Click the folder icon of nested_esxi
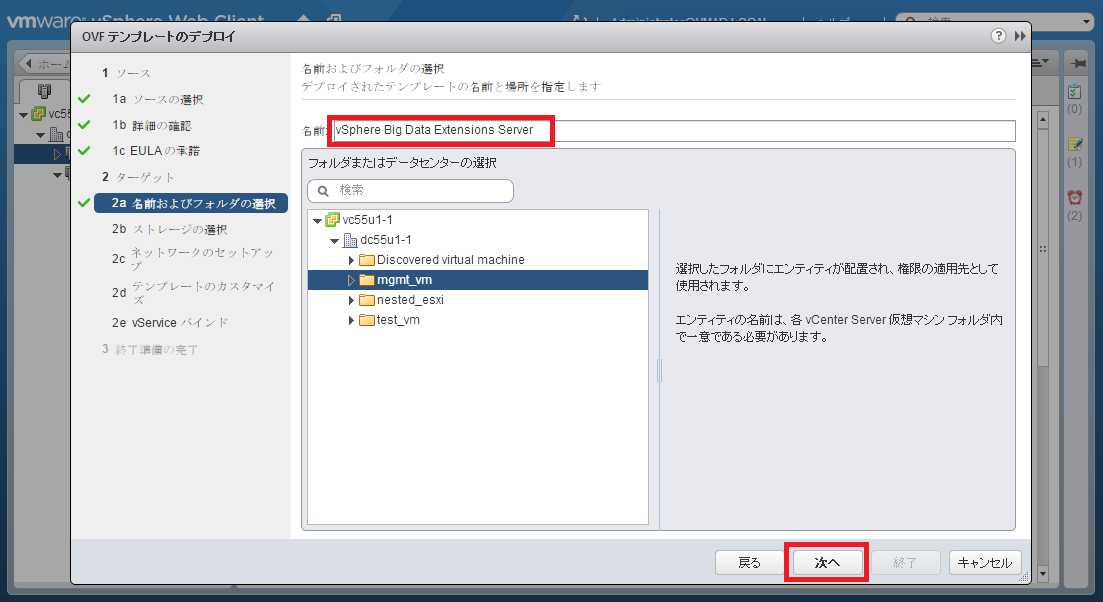Image resolution: width=1103 pixels, height=602 pixels. 366,300
